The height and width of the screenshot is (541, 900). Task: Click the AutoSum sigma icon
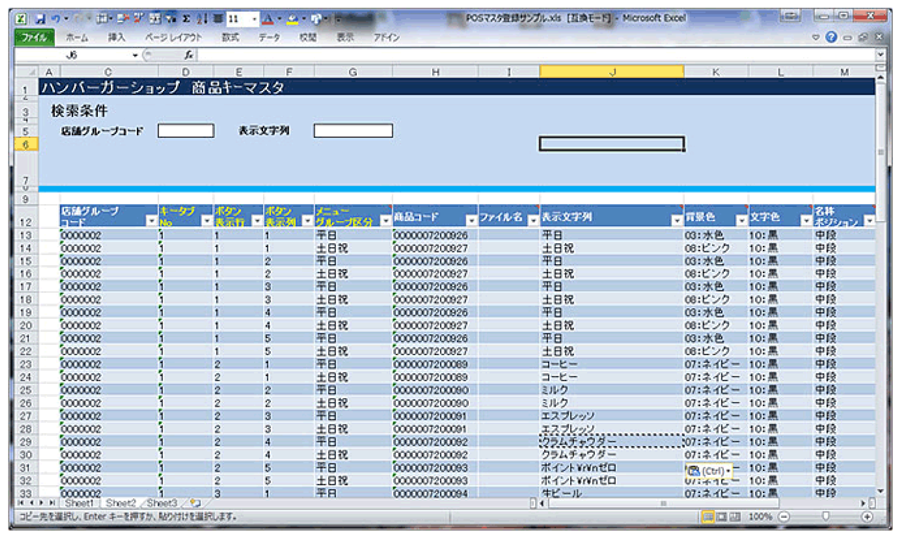(x=187, y=19)
